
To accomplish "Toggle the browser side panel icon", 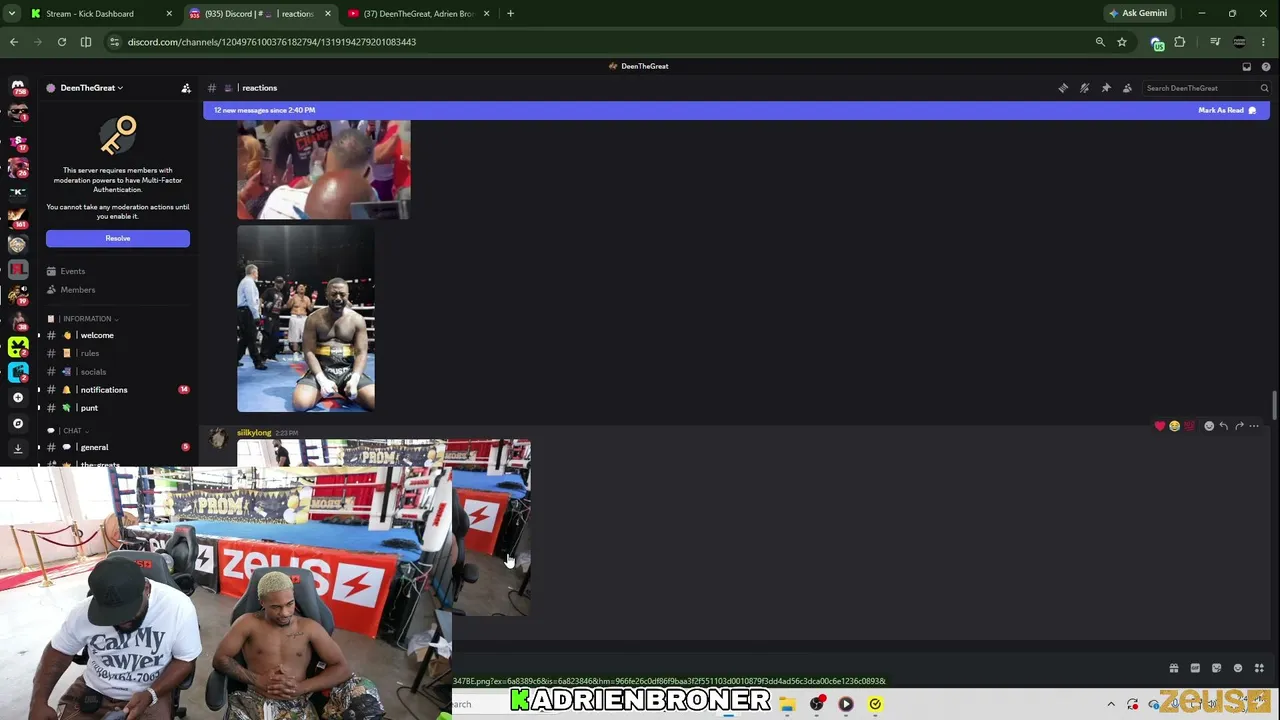I will [86, 42].
